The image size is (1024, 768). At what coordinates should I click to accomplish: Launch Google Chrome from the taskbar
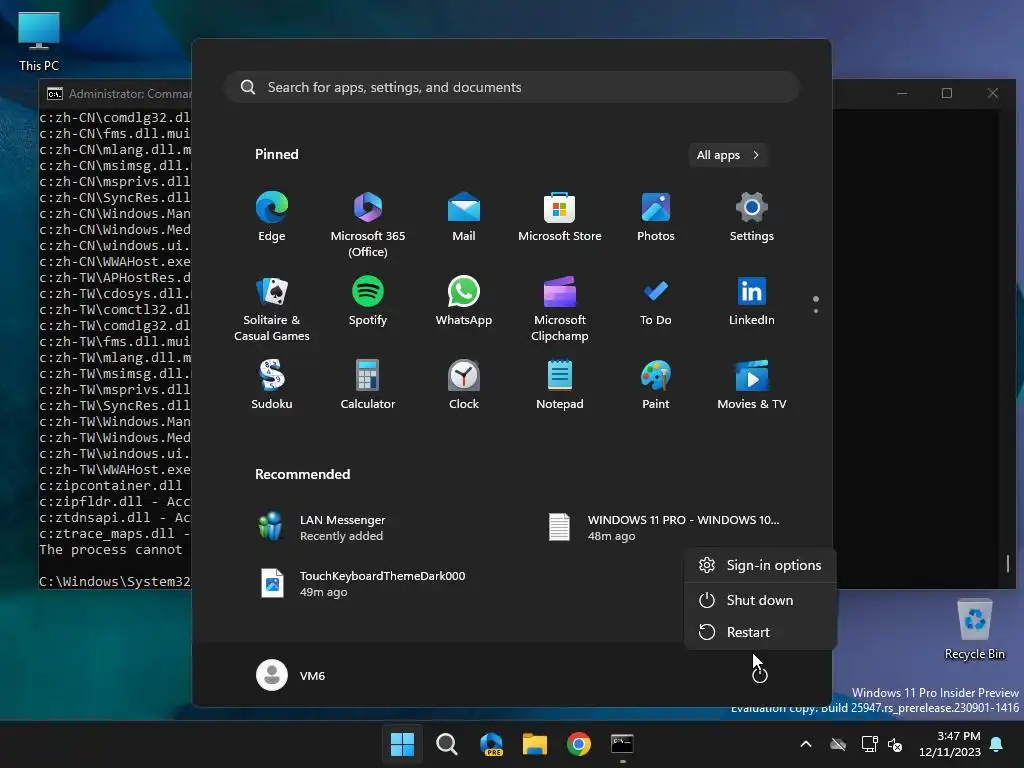coord(579,744)
